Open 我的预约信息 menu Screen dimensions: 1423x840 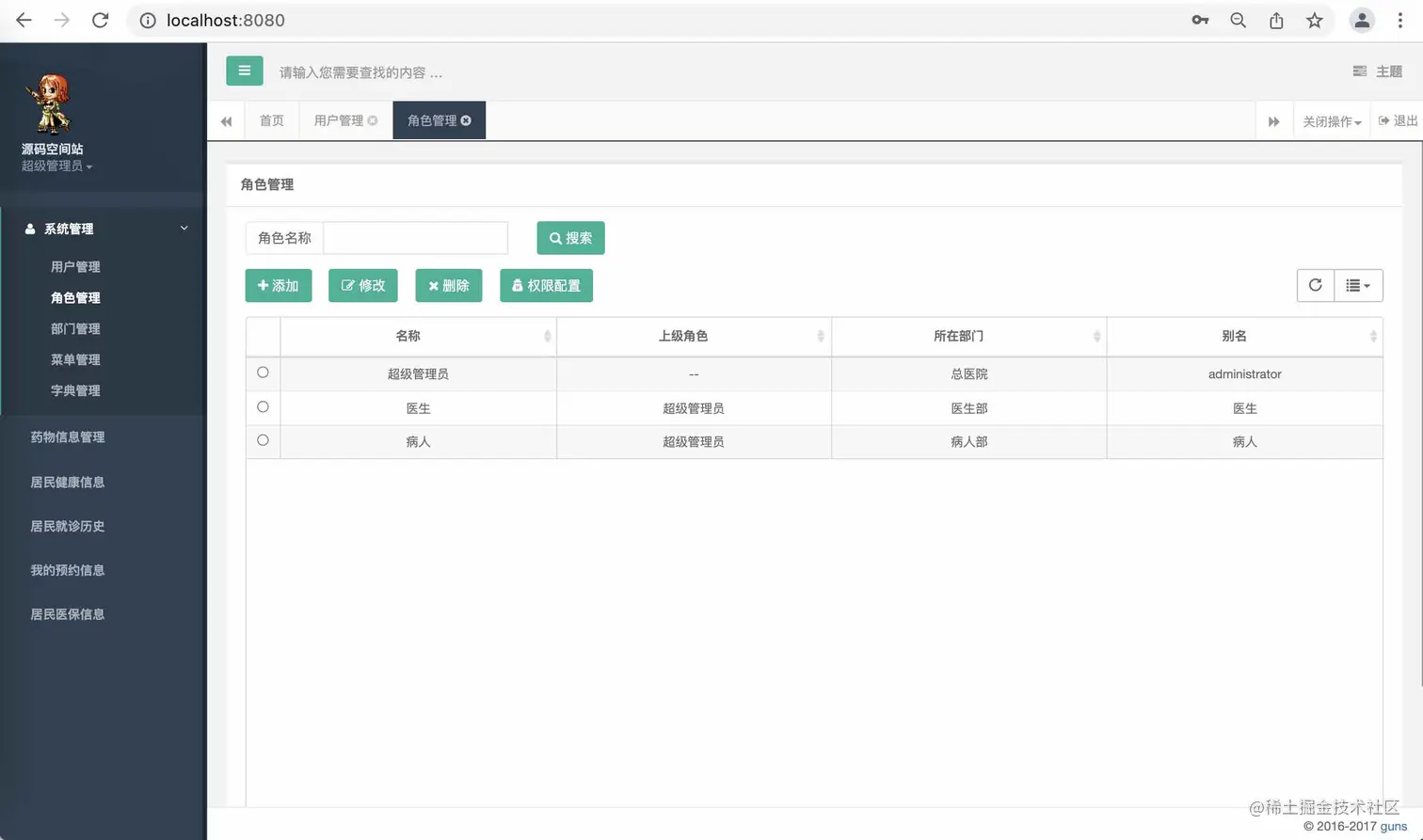point(68,570)
